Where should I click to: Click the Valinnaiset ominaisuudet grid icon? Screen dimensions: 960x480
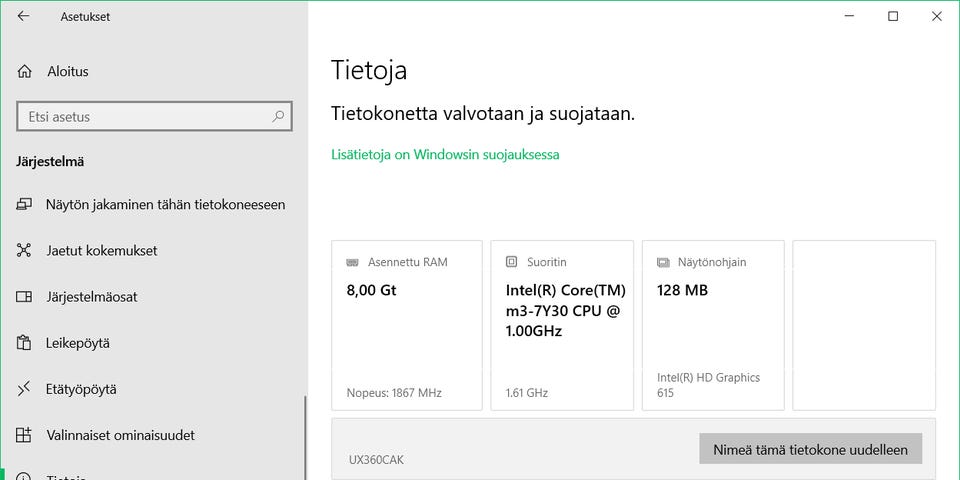point(24,435)
